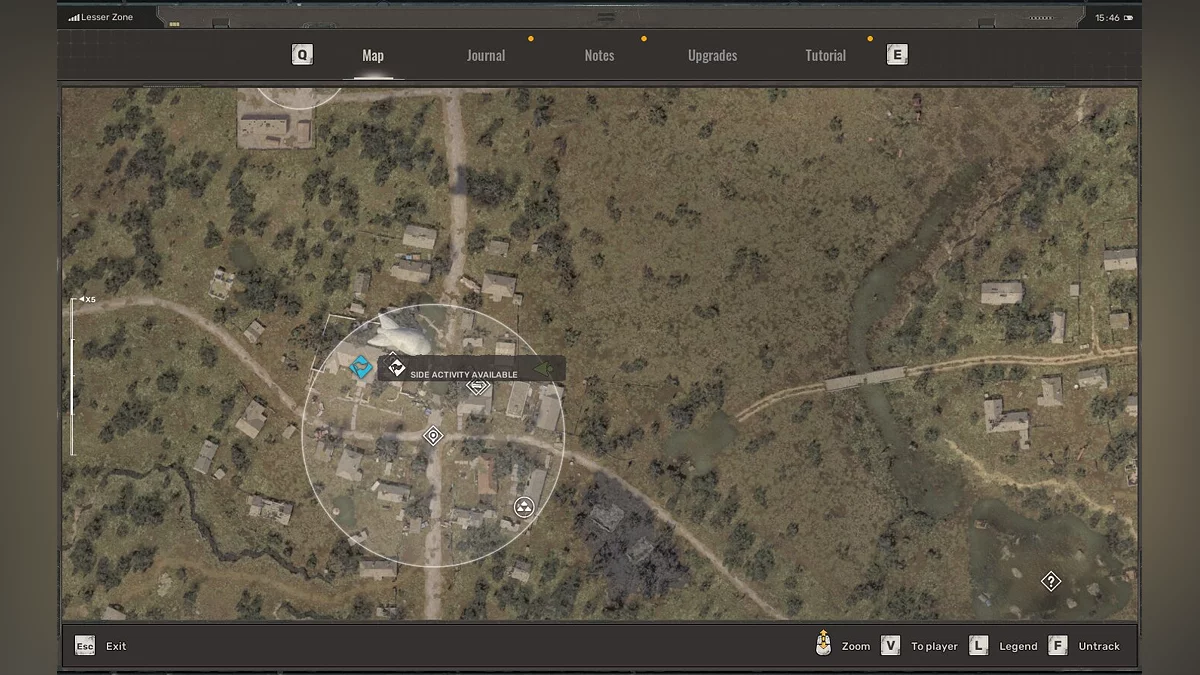This screenshot has height=675, width=1200.
Task: Click Untrack with F key
Action: 1084,646
